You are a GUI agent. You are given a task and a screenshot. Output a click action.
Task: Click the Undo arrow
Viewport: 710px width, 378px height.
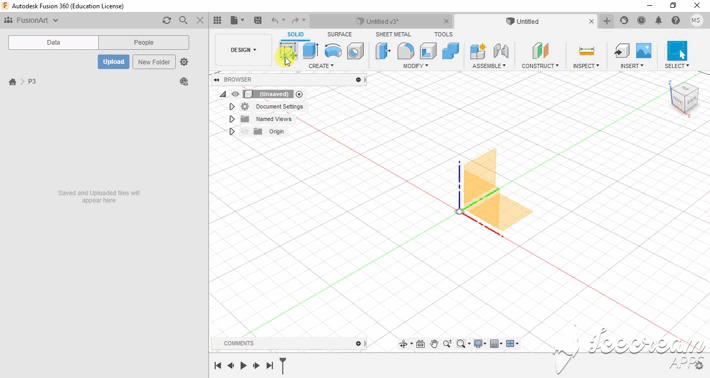(275, 20)
